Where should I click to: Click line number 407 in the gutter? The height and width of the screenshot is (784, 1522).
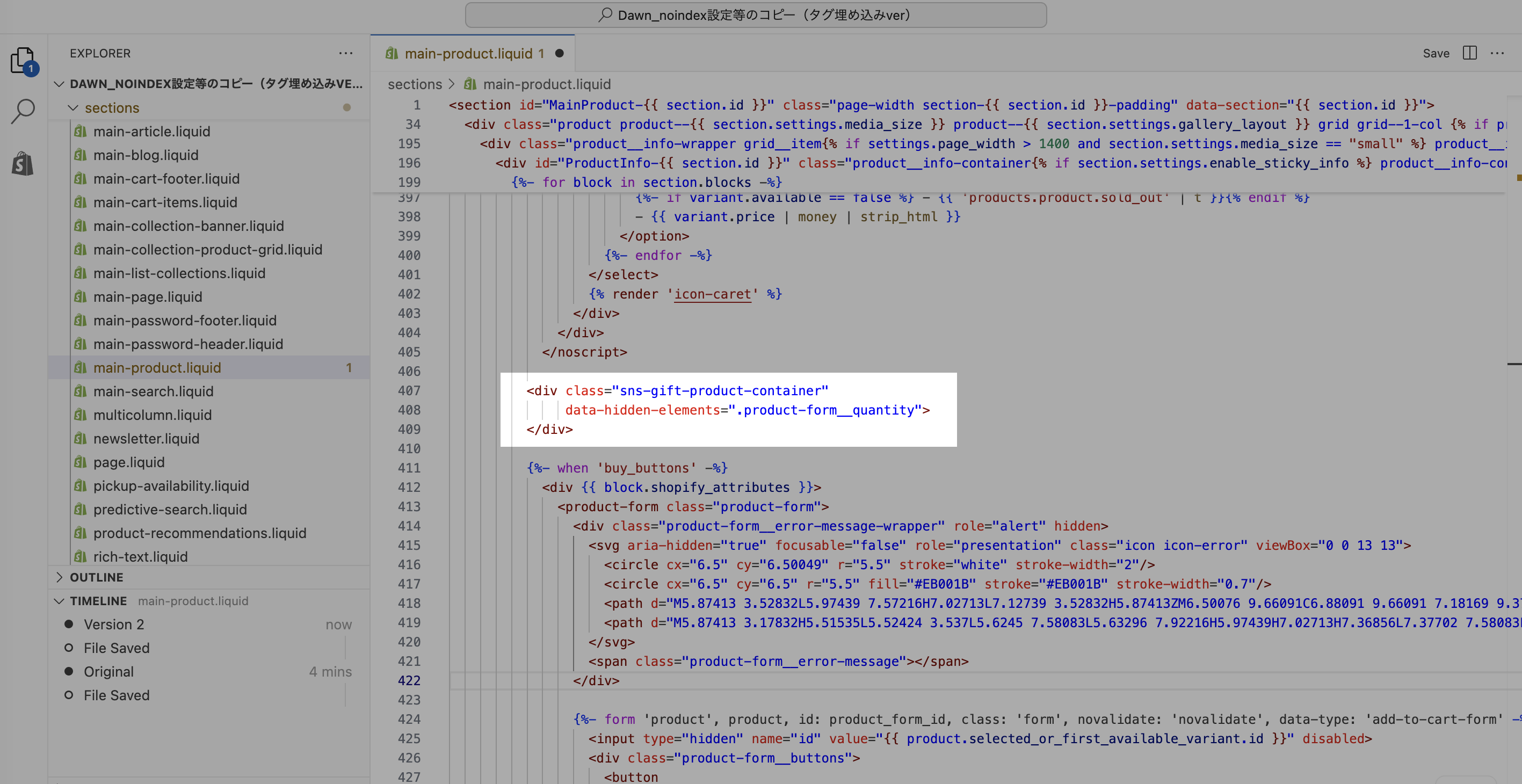[x=409, y=390]
